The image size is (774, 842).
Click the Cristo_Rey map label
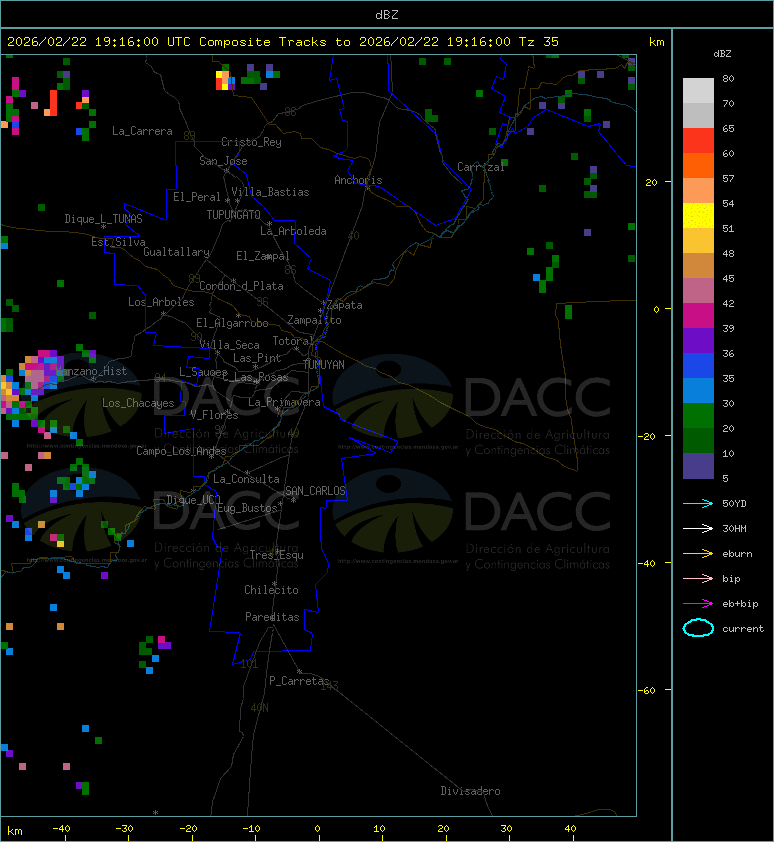click(x=251, y=142)
